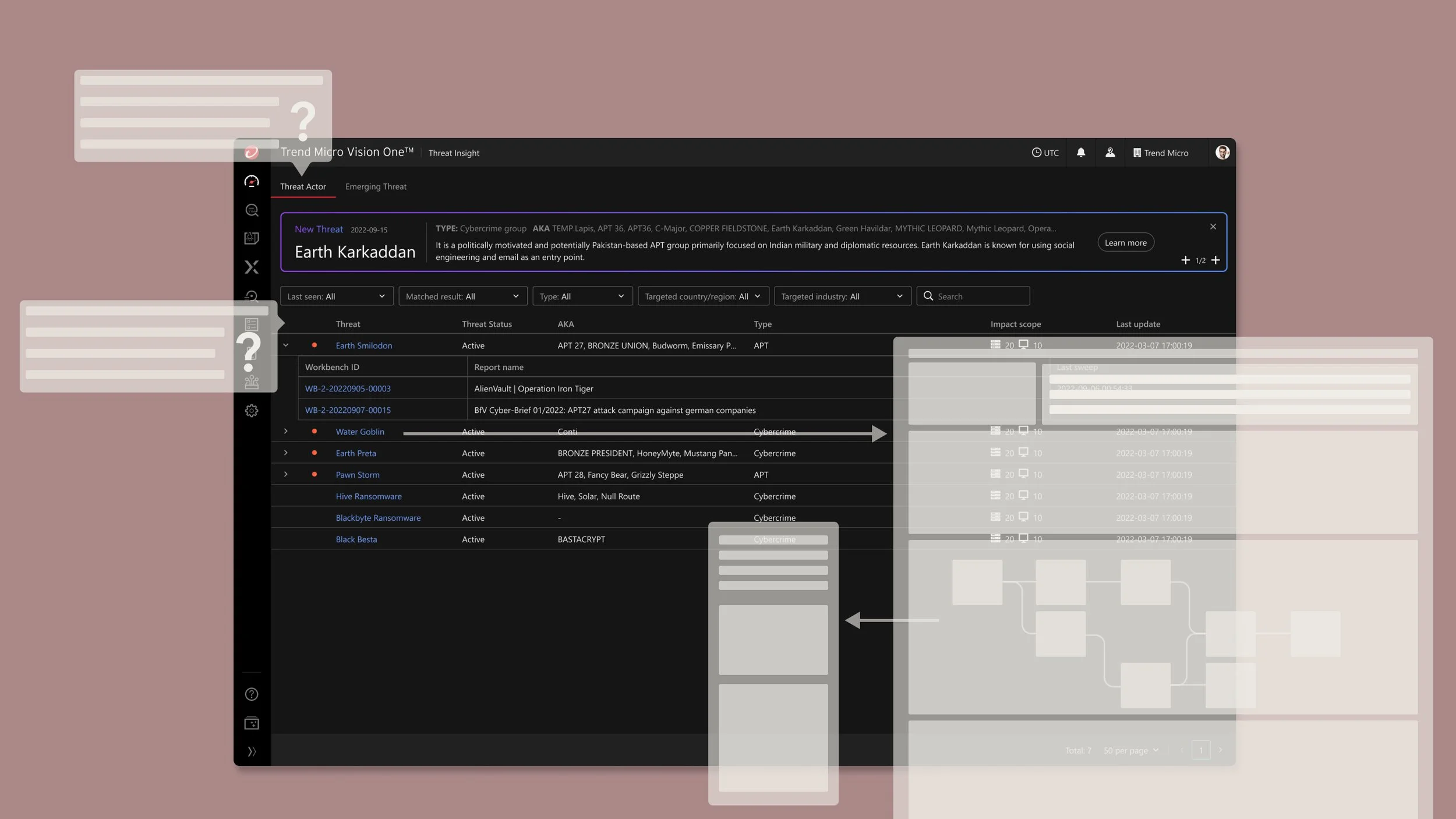Expand the Water Goblin row
The image size is (1456, 819).
click(x=285, y=432)
